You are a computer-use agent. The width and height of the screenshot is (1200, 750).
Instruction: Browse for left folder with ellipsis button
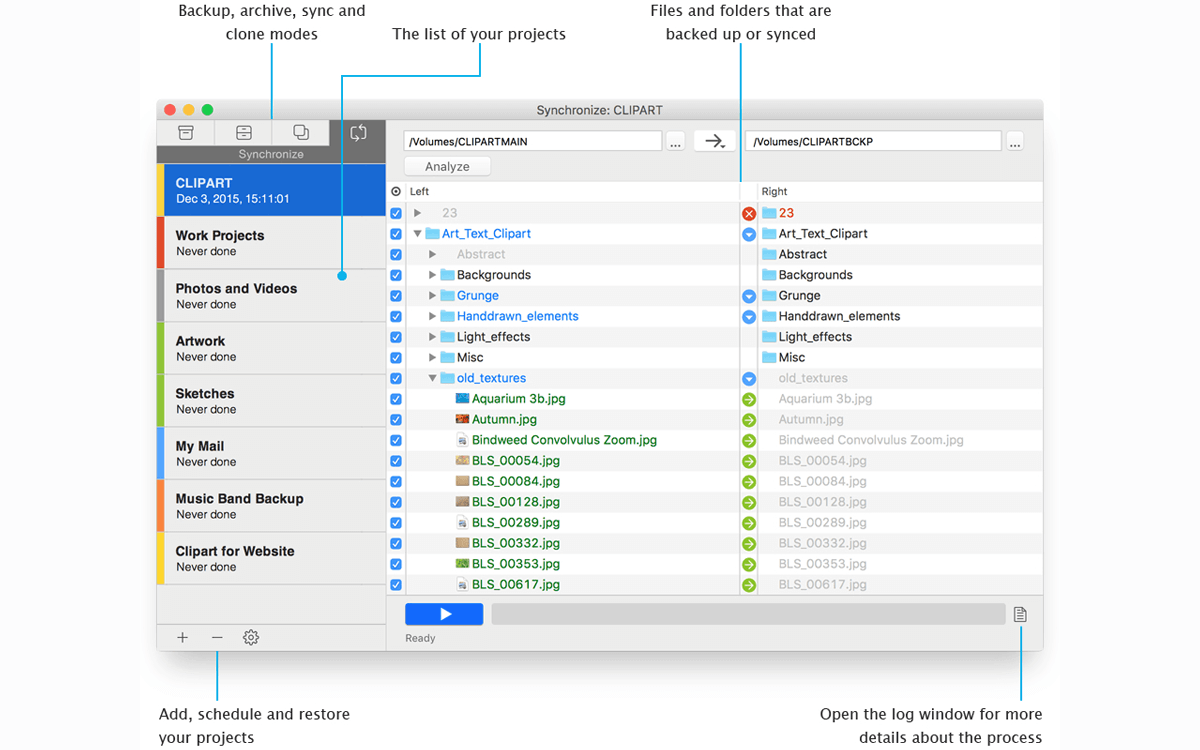point(676,142)
